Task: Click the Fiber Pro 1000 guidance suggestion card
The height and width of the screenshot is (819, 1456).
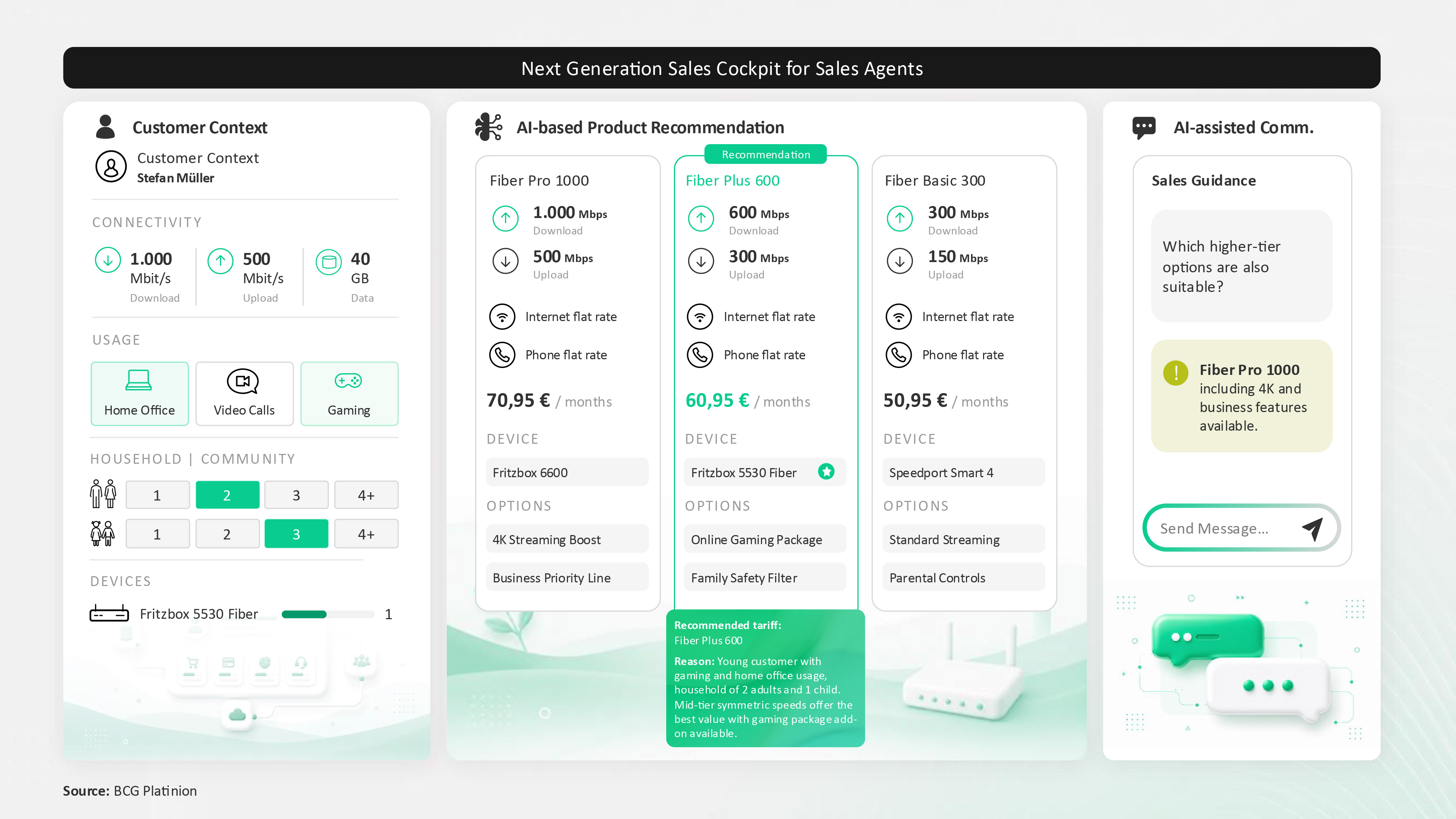Action: point(1241,396)
